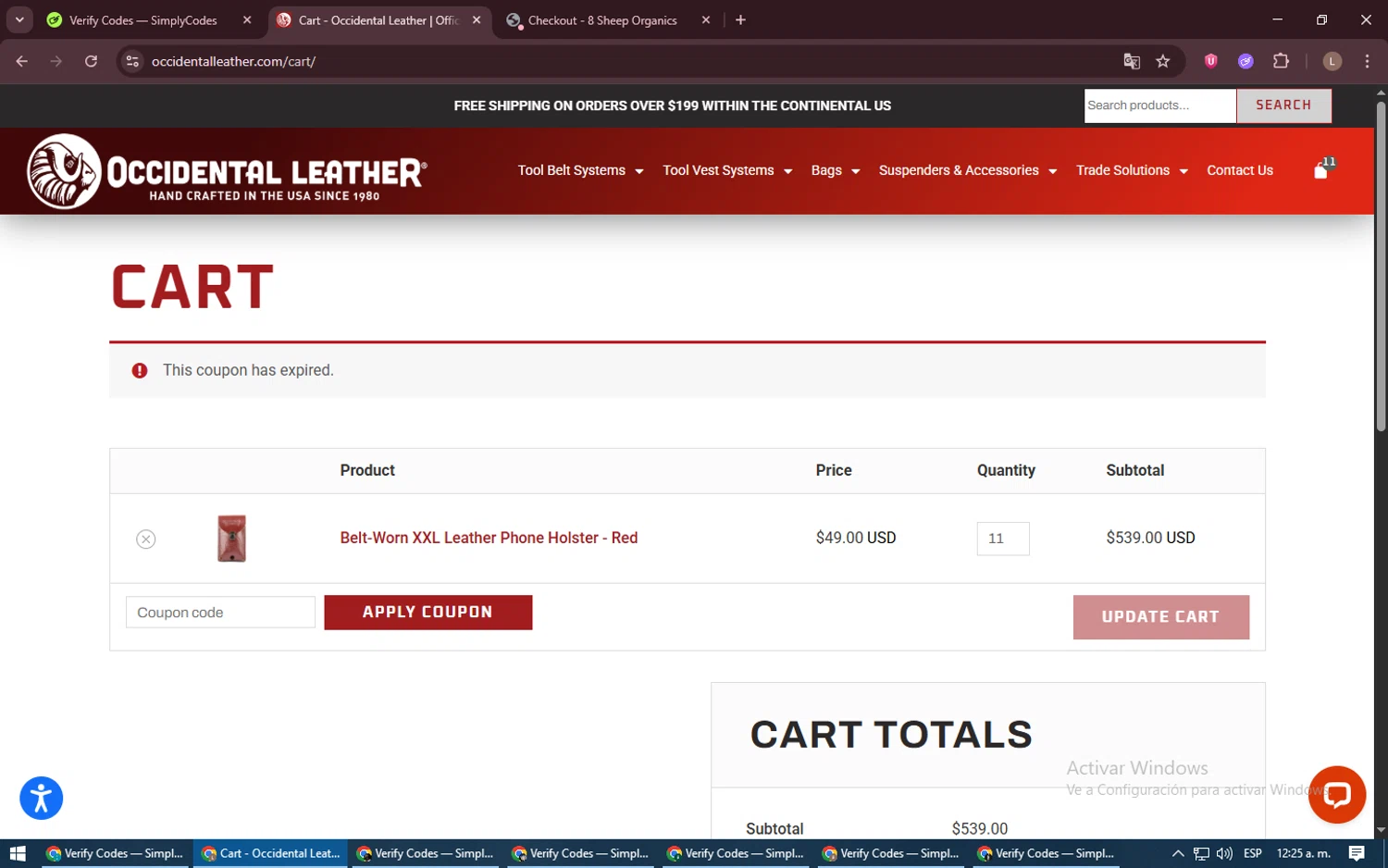
Task: Click the red shield extension icon
Action: click(x=1210, y=61)
